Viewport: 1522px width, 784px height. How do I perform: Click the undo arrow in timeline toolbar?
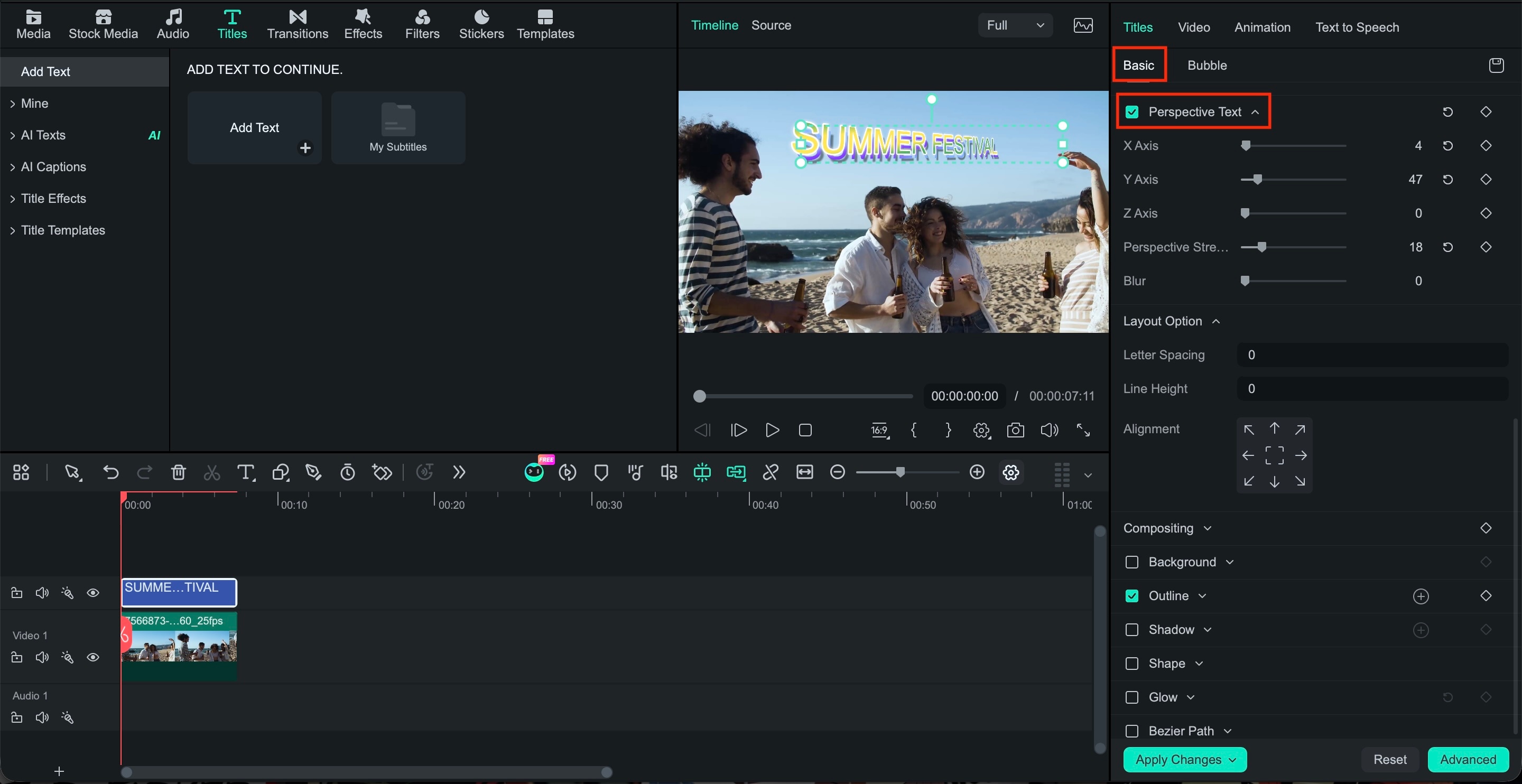(111, 472)
